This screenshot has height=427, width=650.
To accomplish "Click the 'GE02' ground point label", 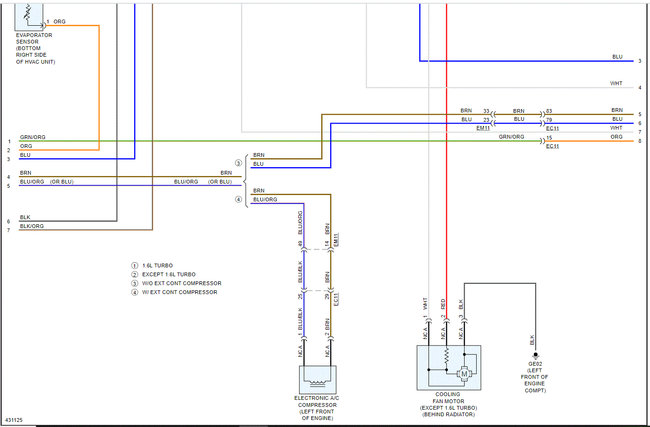I will tap(535, 364).
